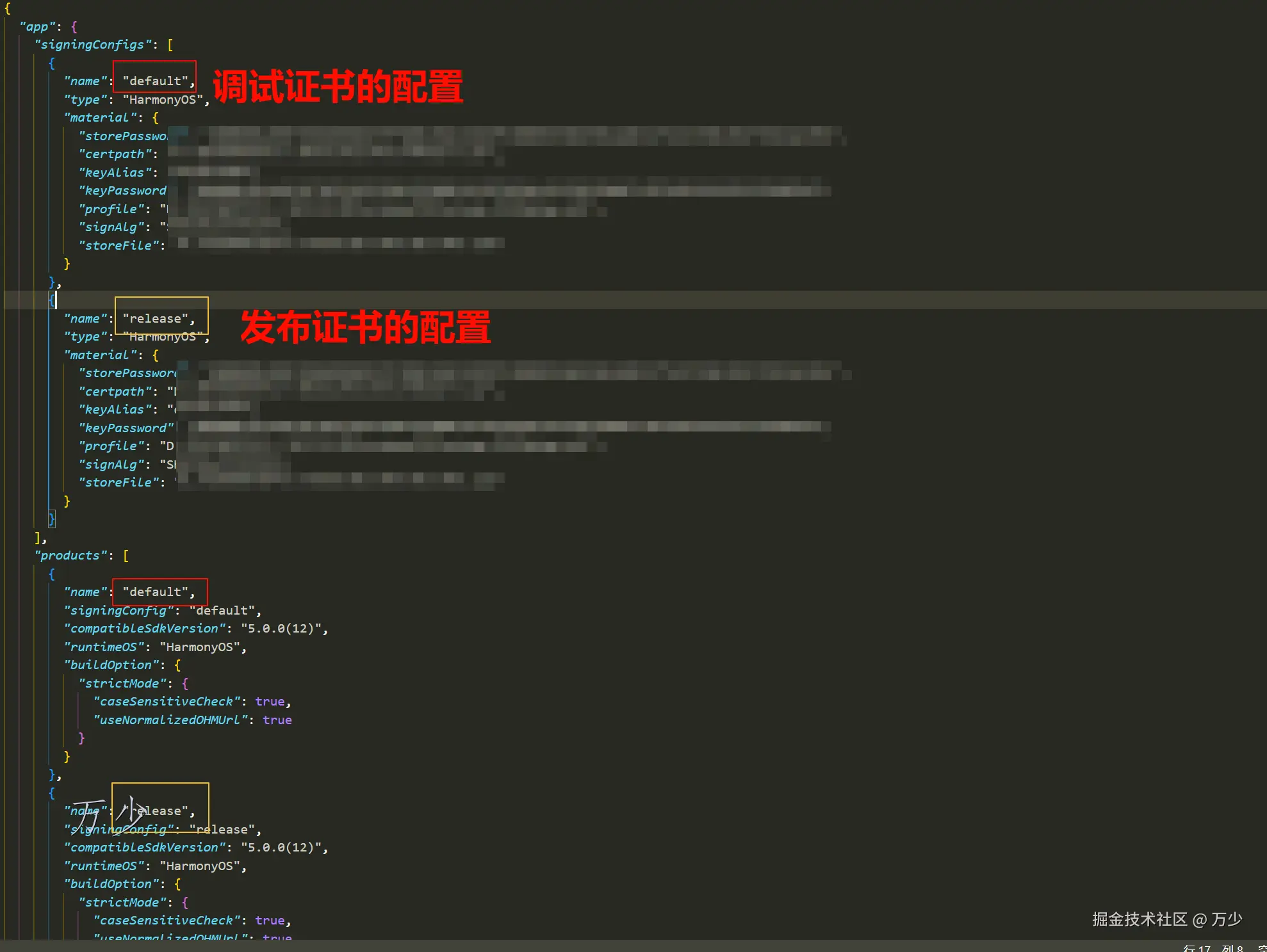Click the "keyAlias" key in release material

coord(115,409)
